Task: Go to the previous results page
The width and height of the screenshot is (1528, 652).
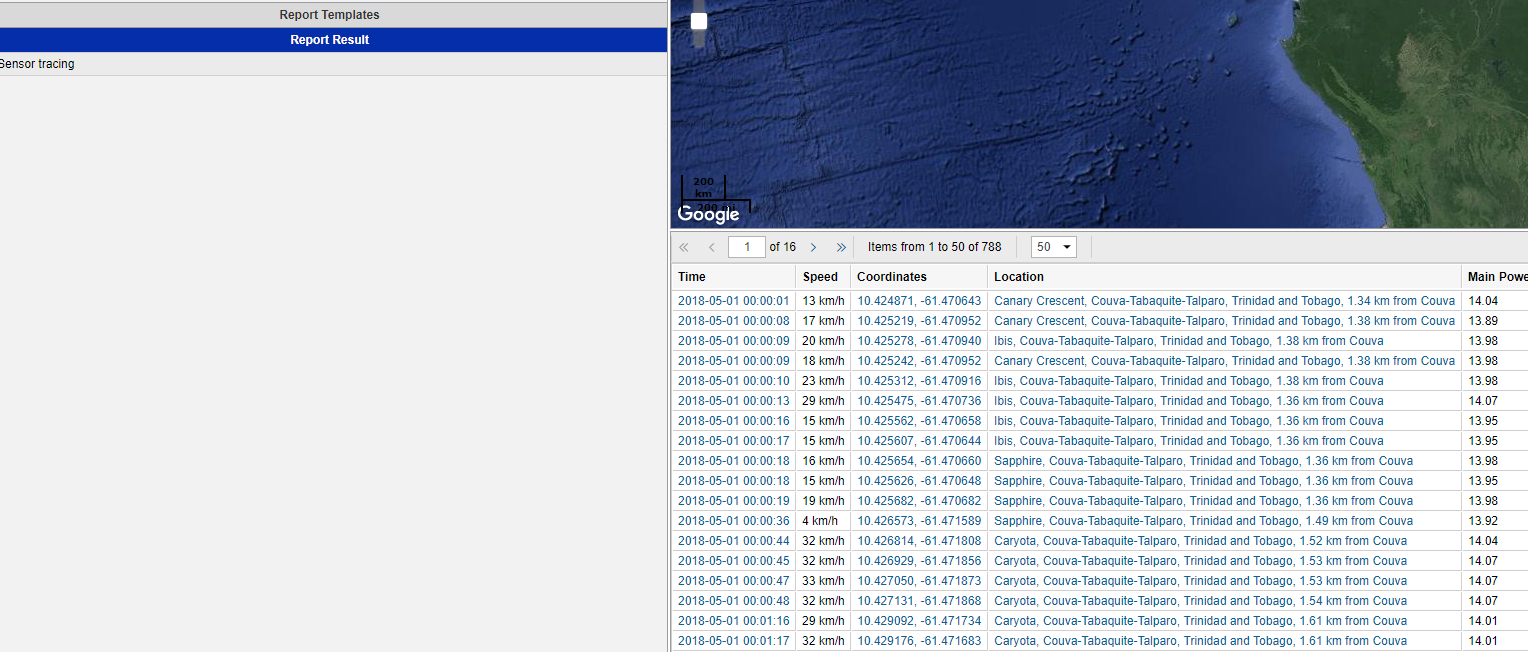Action: coord(712,247)
